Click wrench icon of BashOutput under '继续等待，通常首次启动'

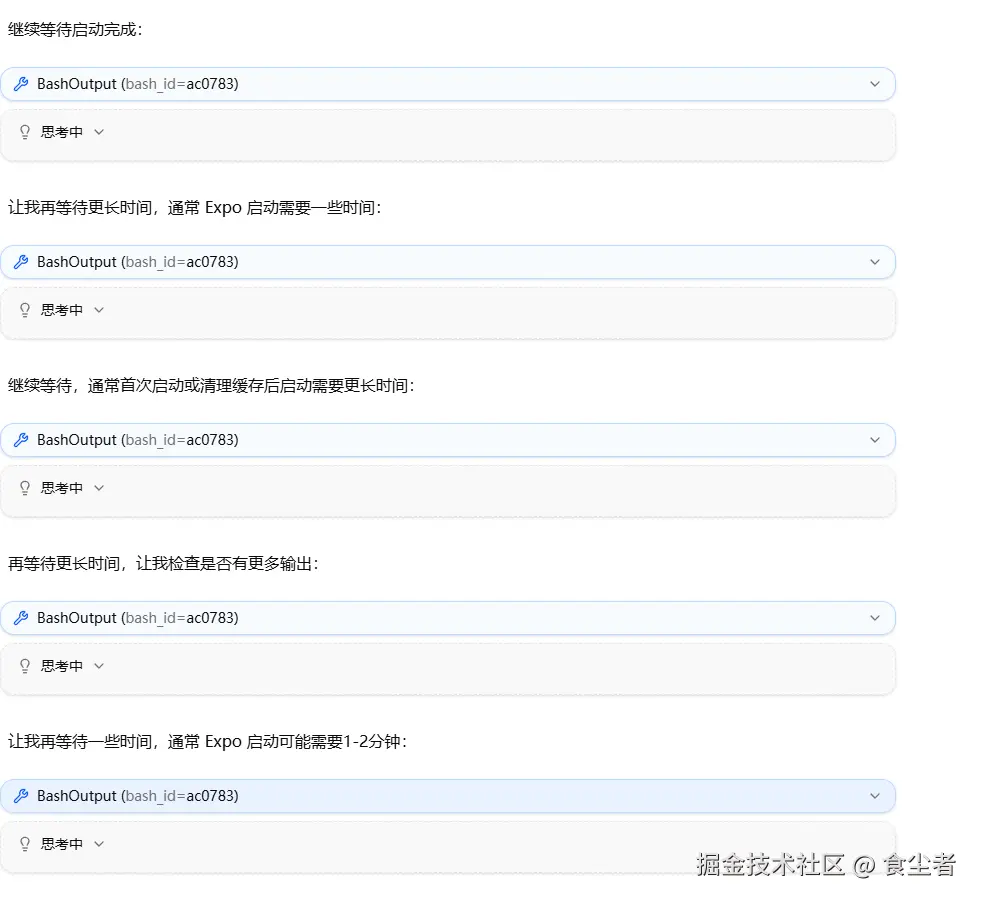point(21,440)
